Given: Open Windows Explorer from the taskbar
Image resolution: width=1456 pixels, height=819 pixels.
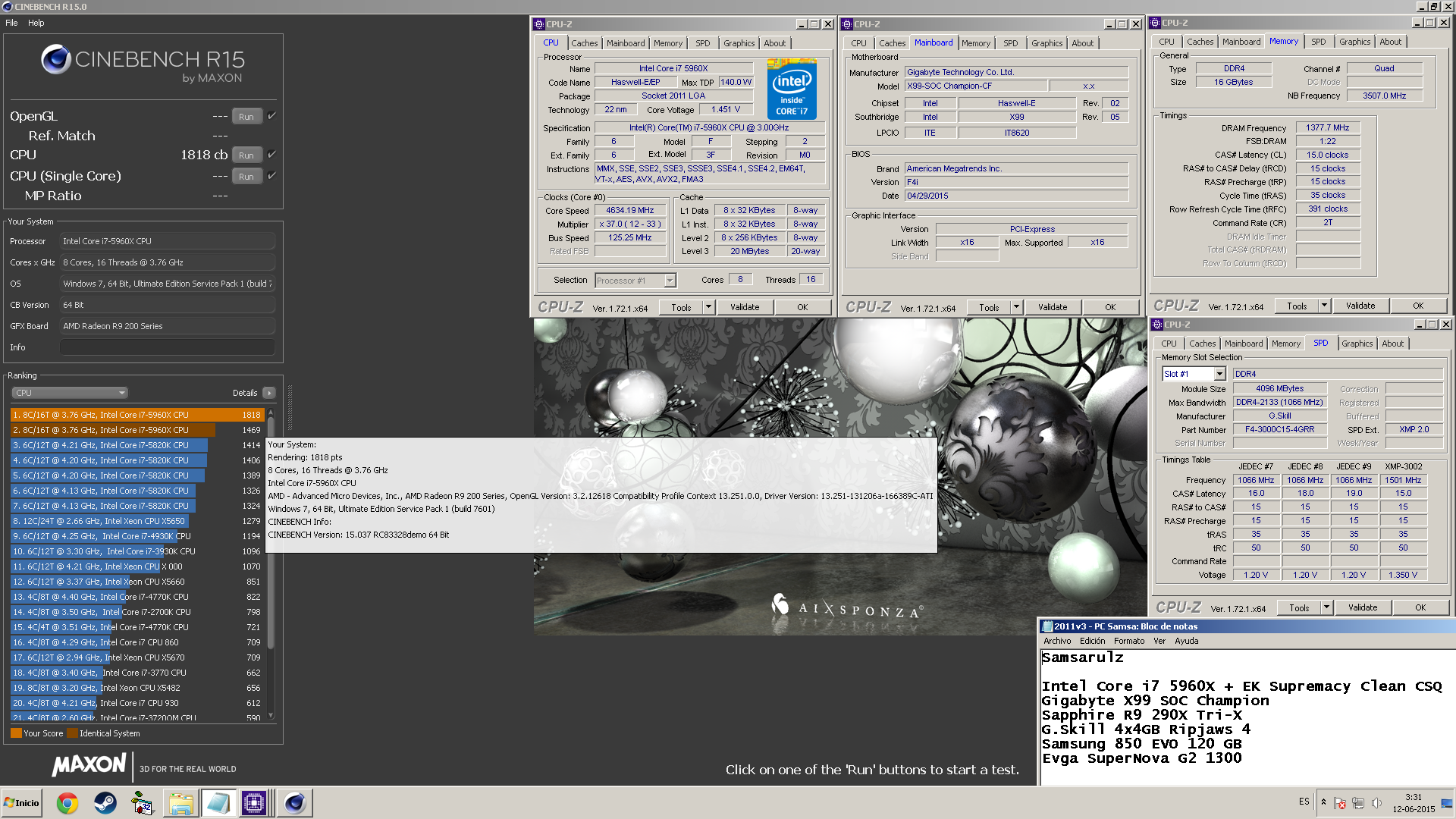Looking at the screenshot, I should click(180, 803).
